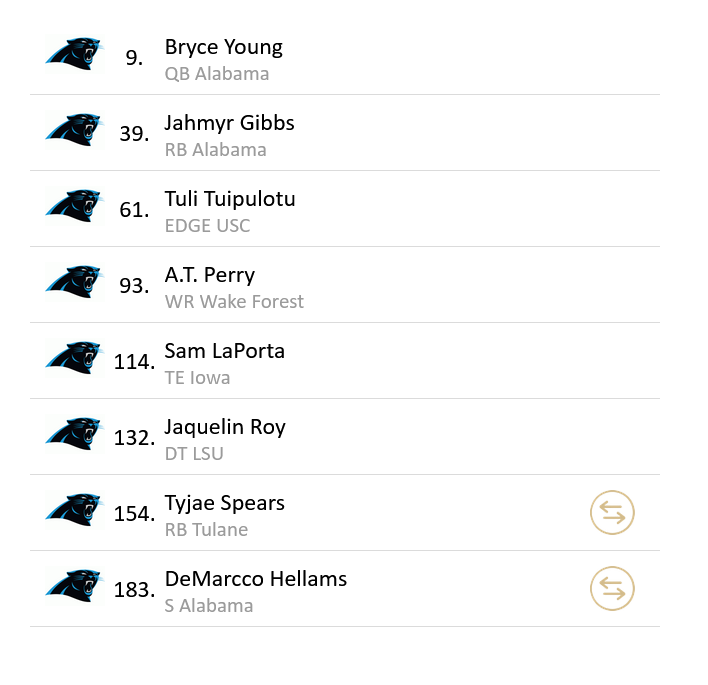Click Panthers logo next to Jahmyr Gibbs
The height and width of the screenshot is (685, 708).
74,130
